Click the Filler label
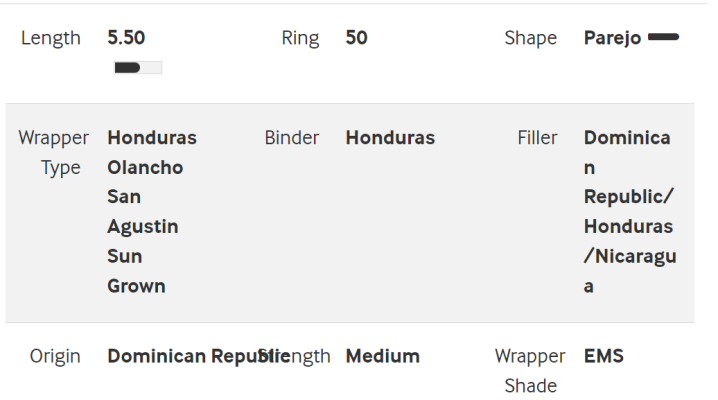This screenshot has height=400, width=718. point(537,138)
